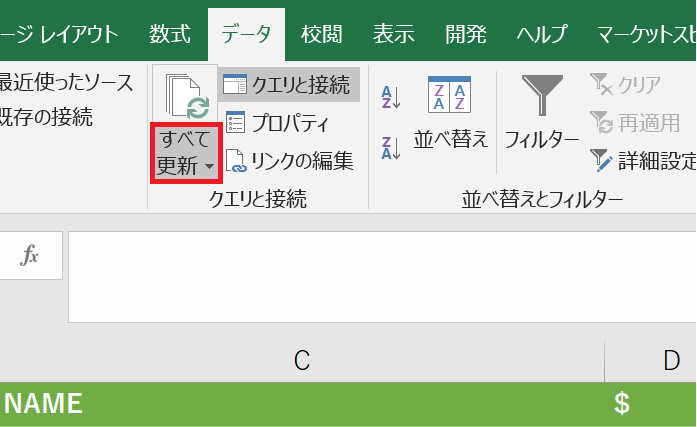This screenshot has width=697, height=427.
Task: Open the 並べ替え sort dialog
Action: coord(450,113)
